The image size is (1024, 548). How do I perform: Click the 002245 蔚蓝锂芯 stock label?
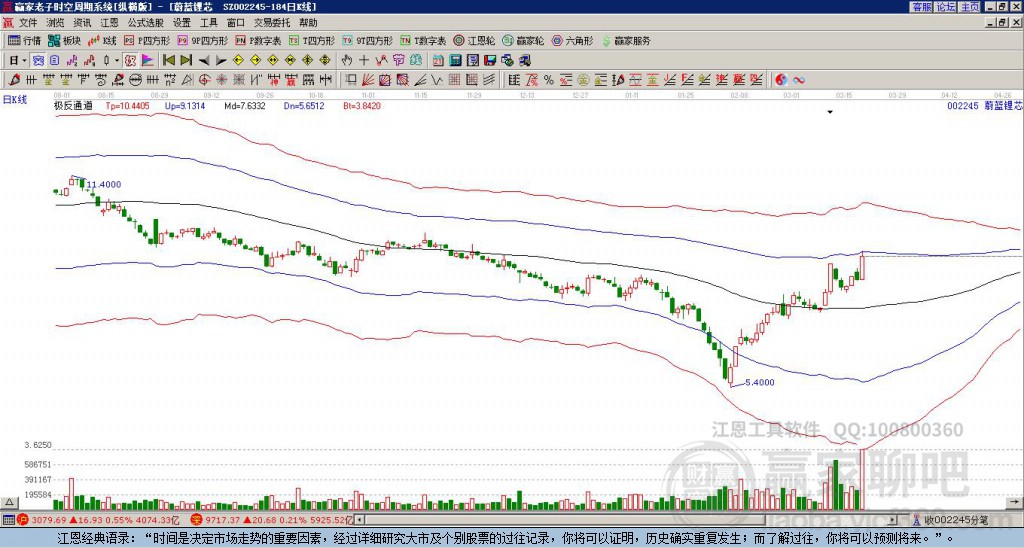coord(984,106)
